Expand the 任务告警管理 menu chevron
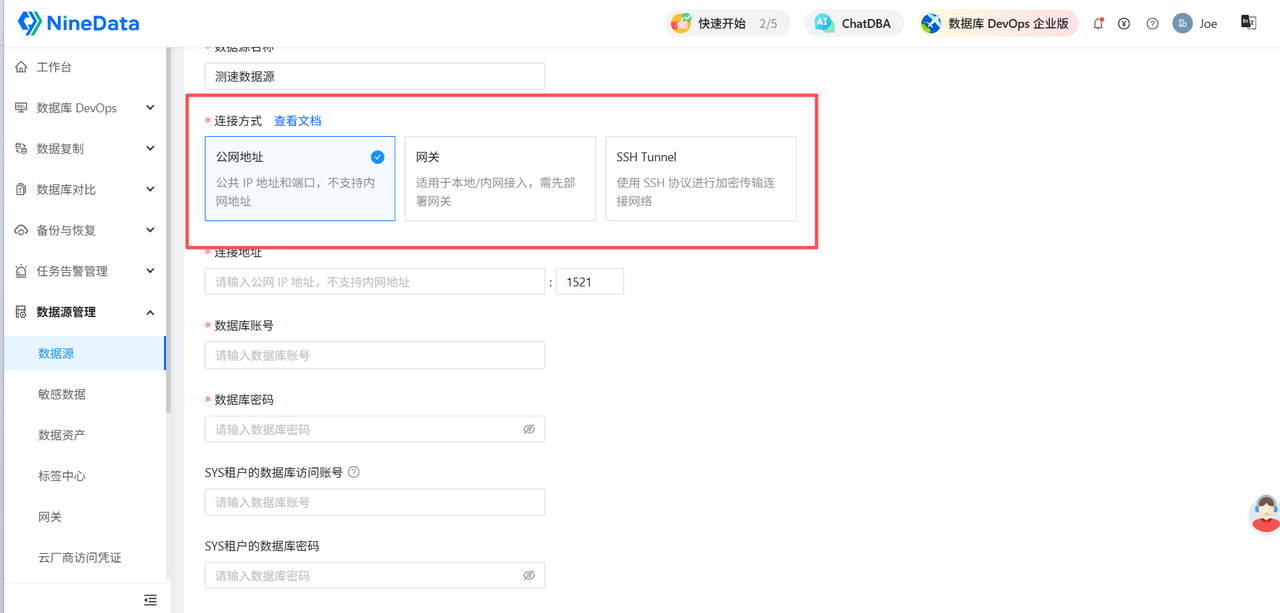The height and width of the screenshot is (613, 1280). (150, 271)
